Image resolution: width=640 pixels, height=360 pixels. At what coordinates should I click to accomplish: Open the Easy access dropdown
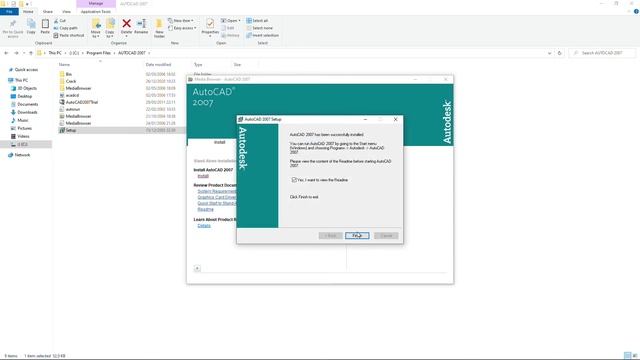[x=182, y=28]
